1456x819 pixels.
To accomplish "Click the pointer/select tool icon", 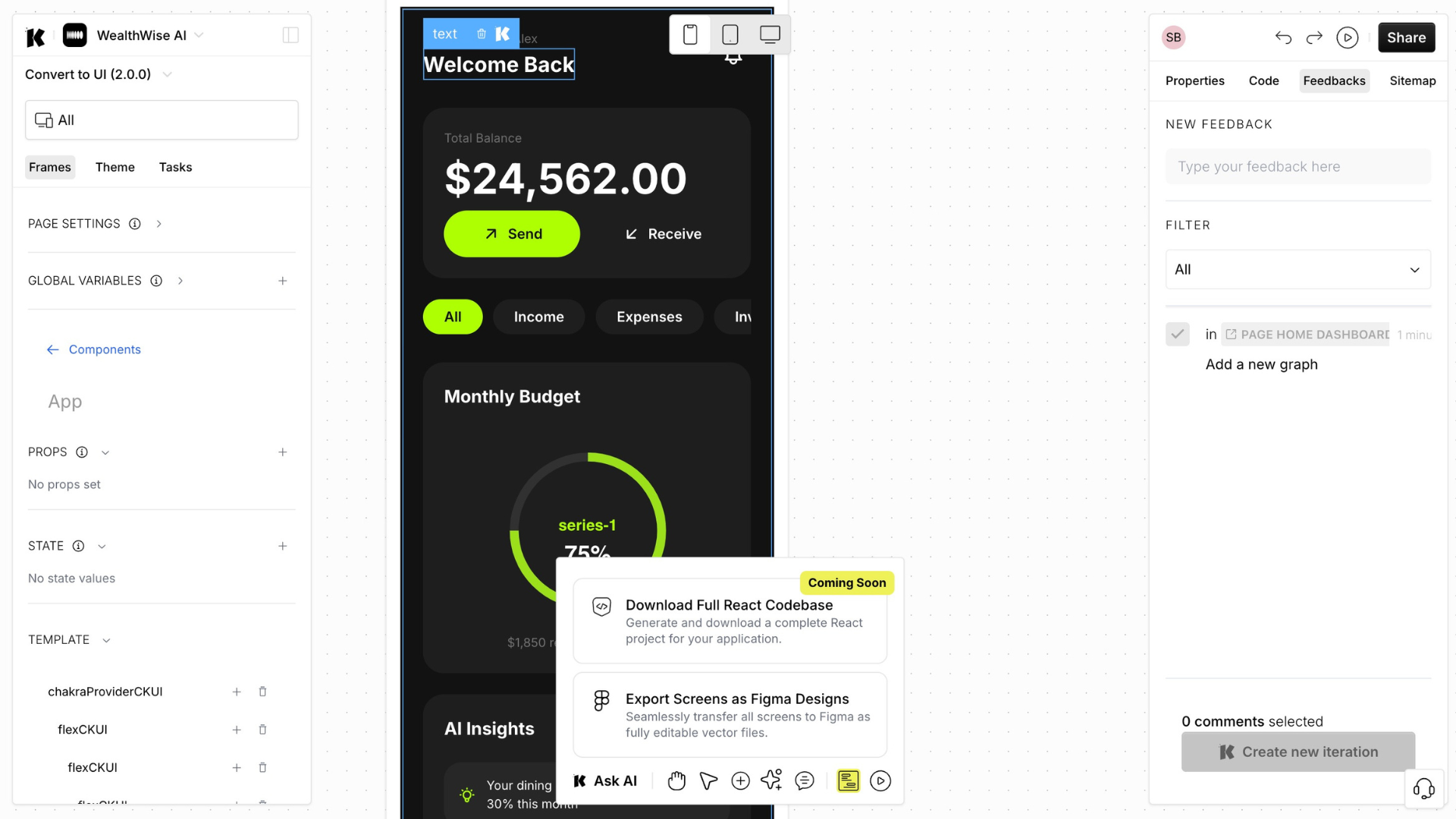I will [x=709, y=780].
